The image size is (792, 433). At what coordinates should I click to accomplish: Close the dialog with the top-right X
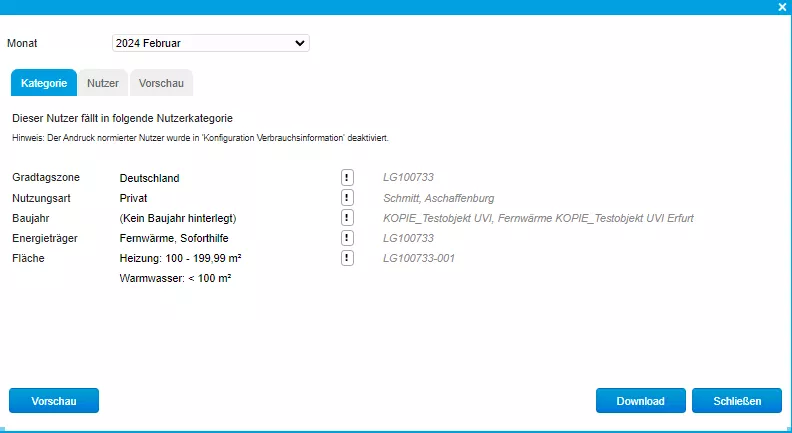[x=782, y=7]
